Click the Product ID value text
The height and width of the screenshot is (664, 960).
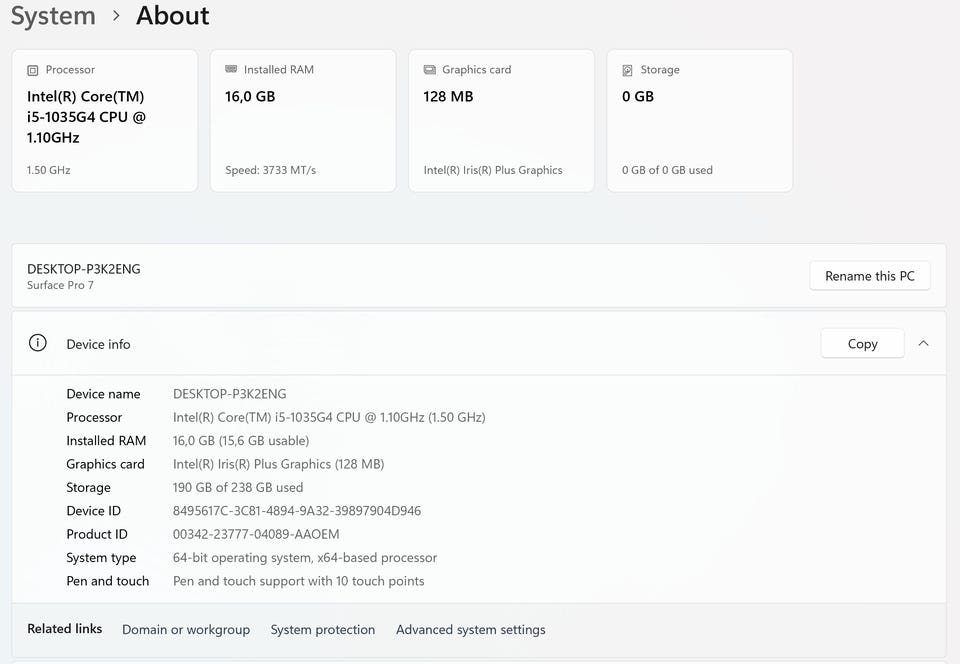256,534
